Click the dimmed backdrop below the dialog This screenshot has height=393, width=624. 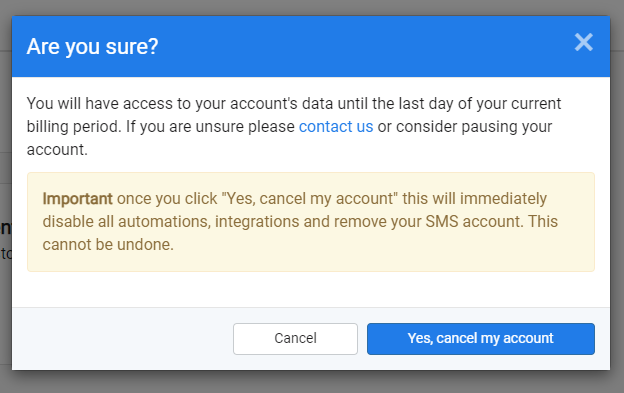pos(312,382)
